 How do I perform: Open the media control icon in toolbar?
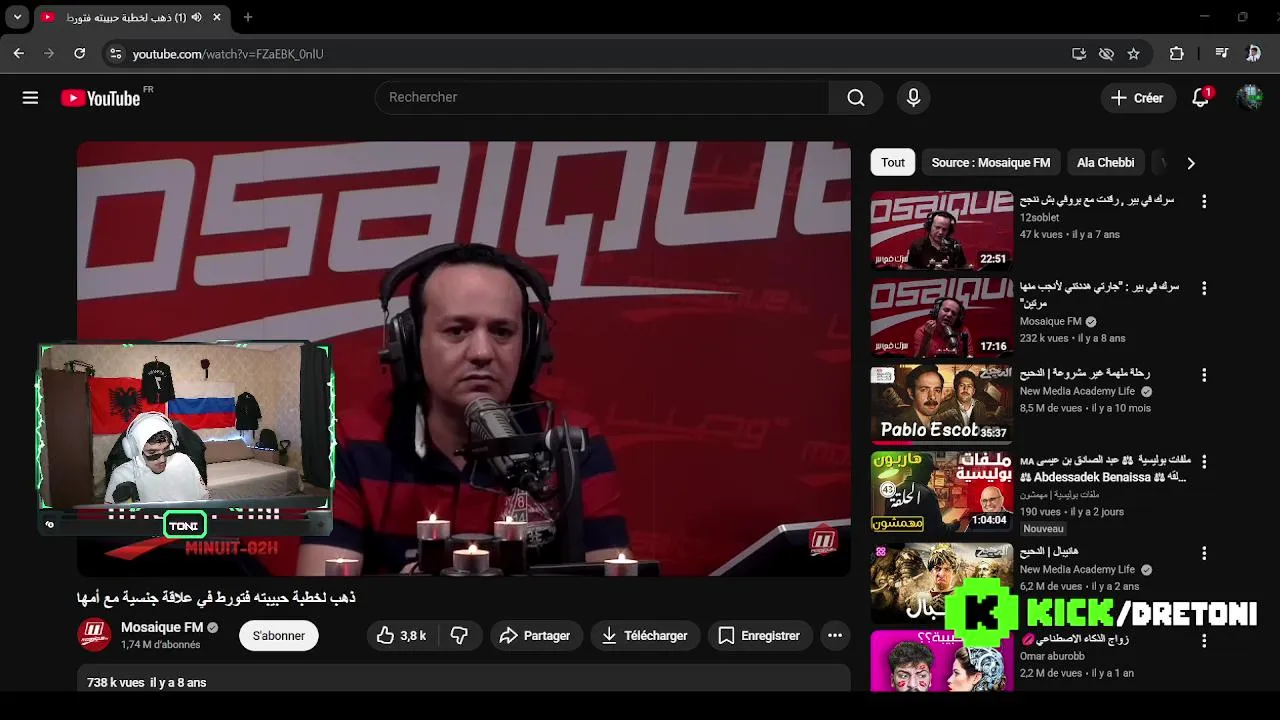(1221, 54)
